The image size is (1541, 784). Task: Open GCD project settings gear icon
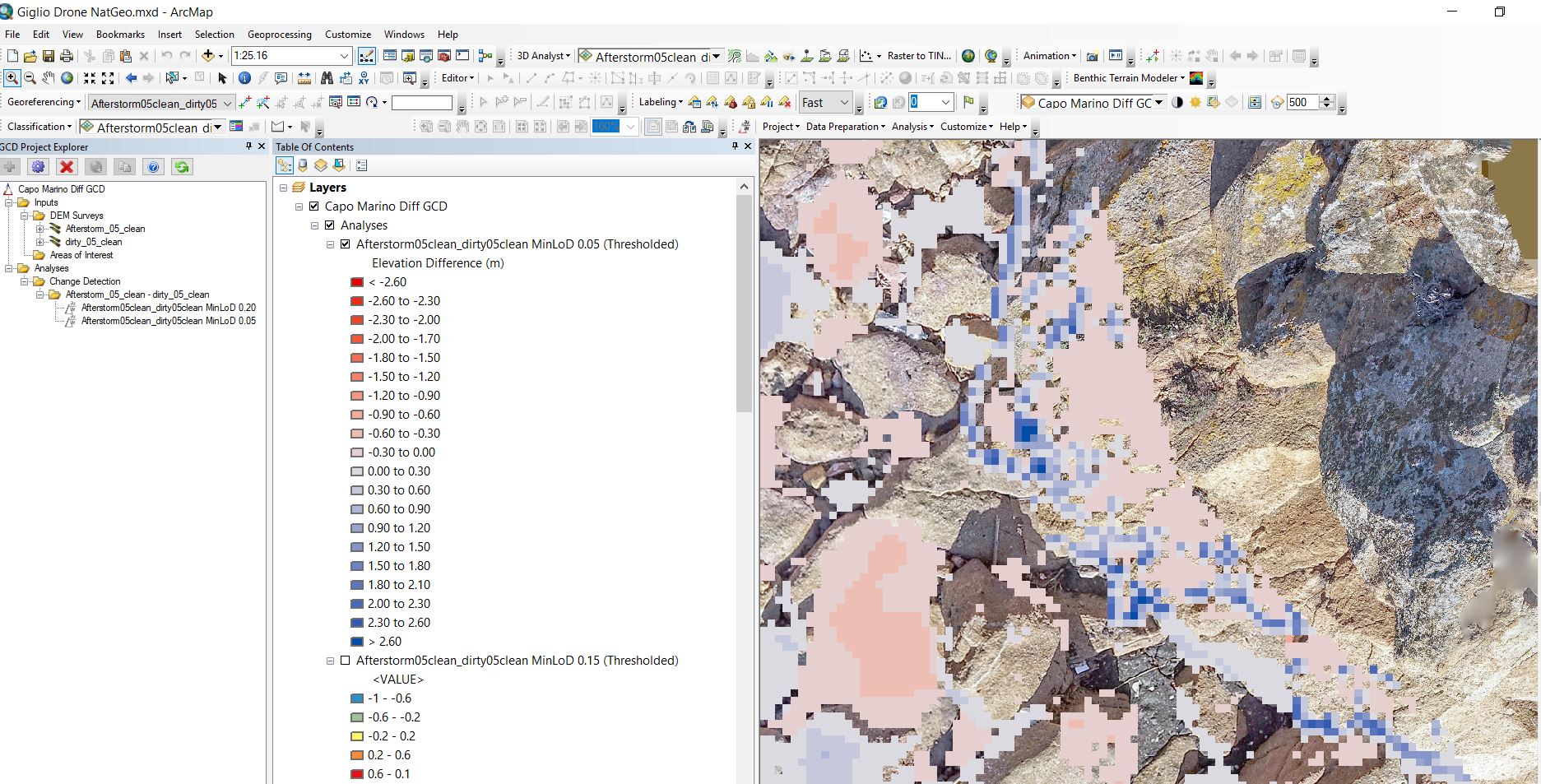tap(38, 167)
